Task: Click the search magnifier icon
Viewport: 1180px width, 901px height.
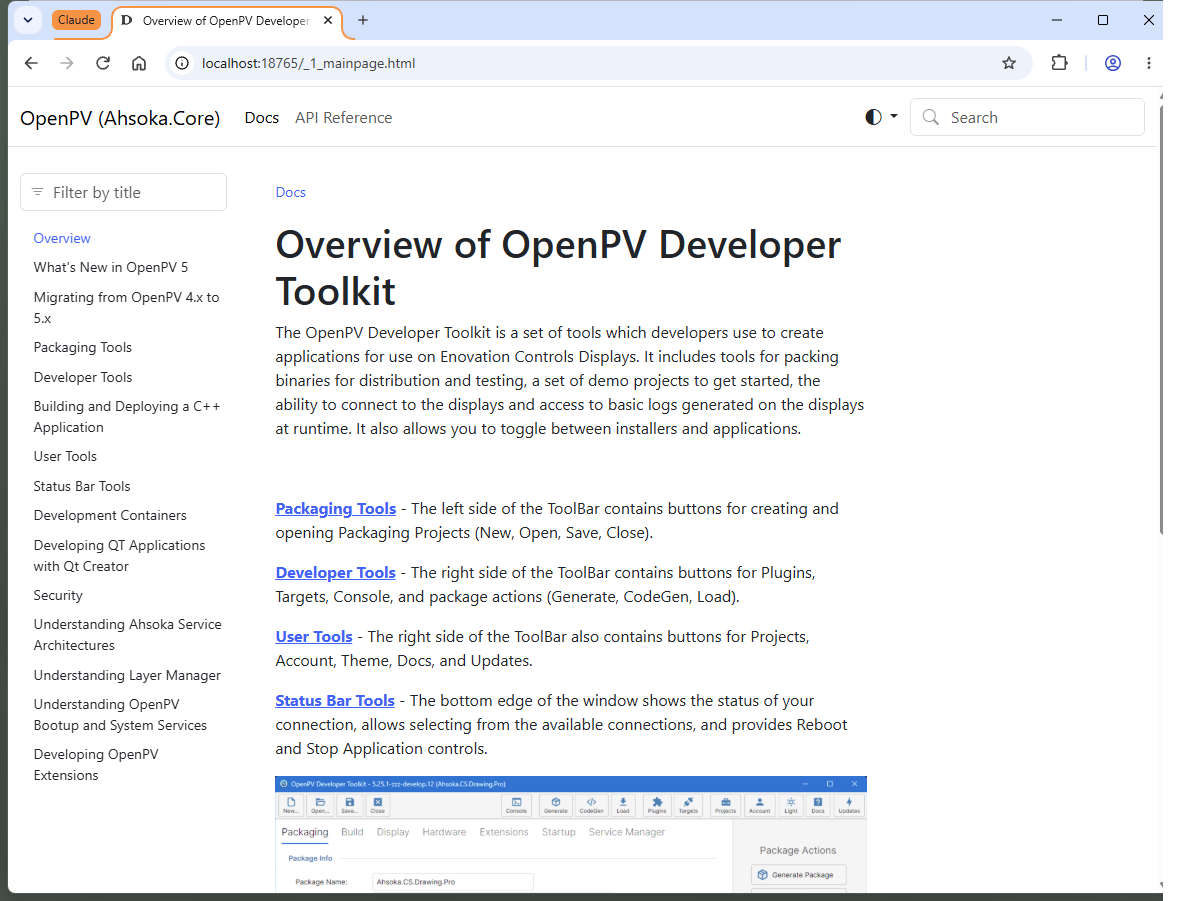Action: coord(931,117)
